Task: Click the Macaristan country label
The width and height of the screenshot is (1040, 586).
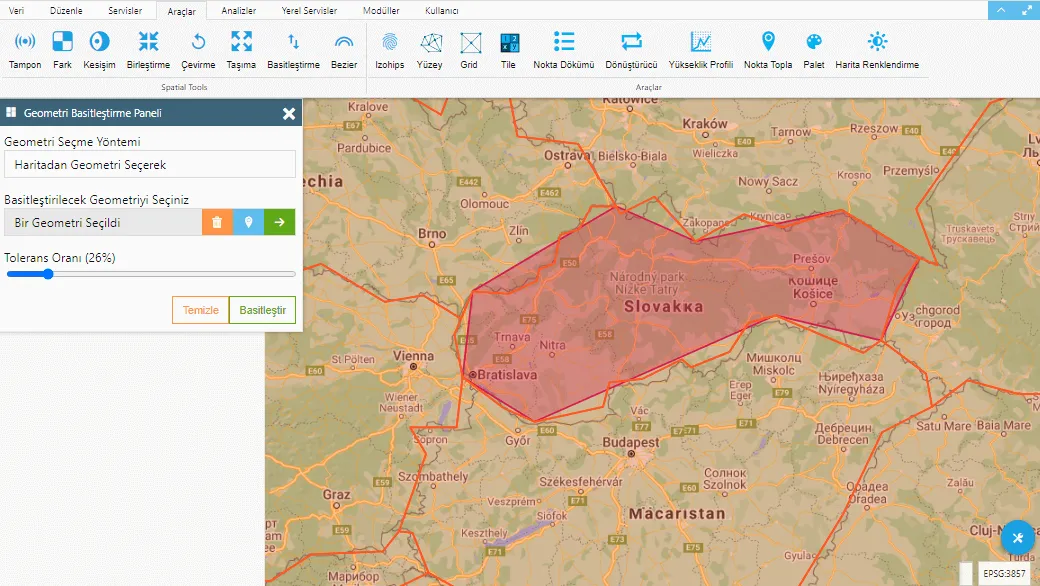Action: [x=677, y=514]
